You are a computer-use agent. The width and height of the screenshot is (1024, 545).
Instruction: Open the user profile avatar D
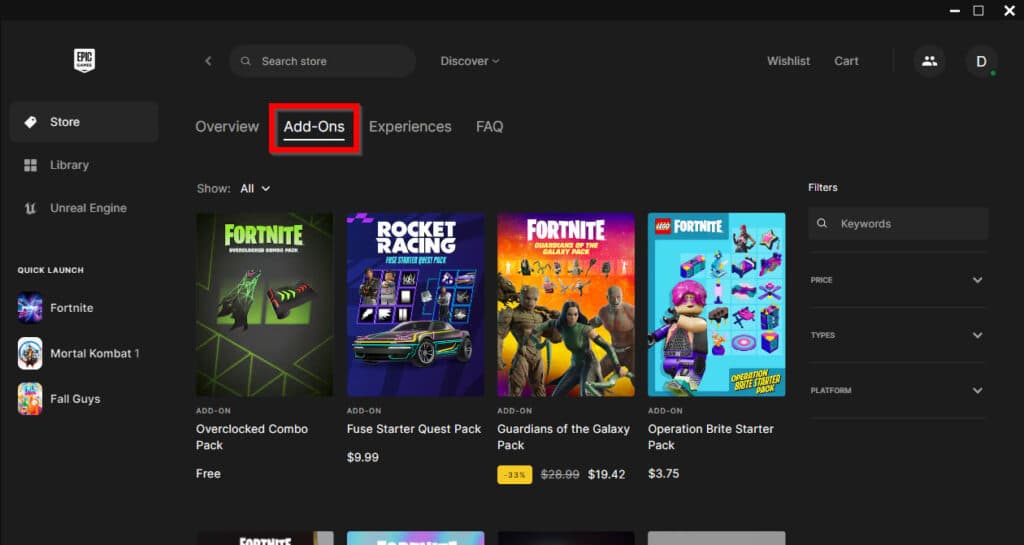[981, 61]
